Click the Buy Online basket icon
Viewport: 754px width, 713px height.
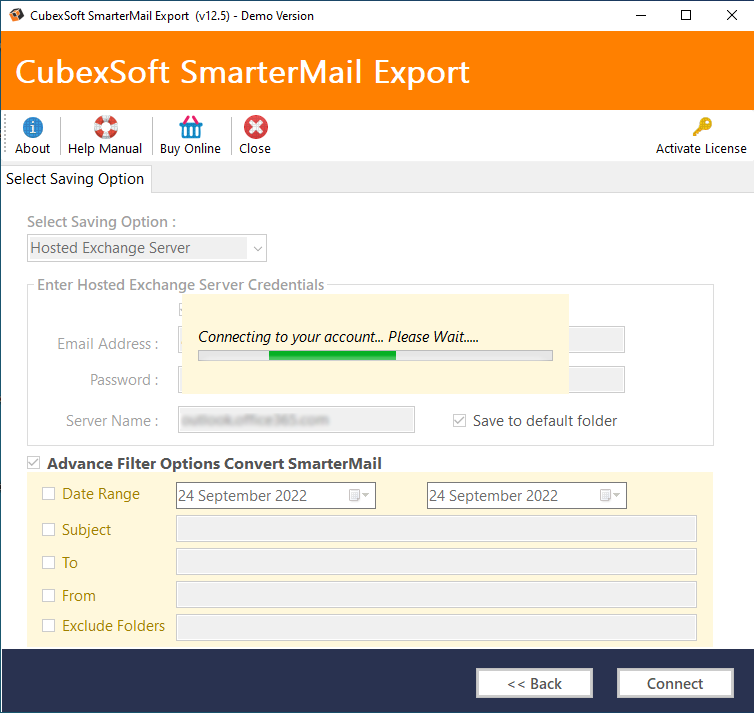[x=190, y=127]
